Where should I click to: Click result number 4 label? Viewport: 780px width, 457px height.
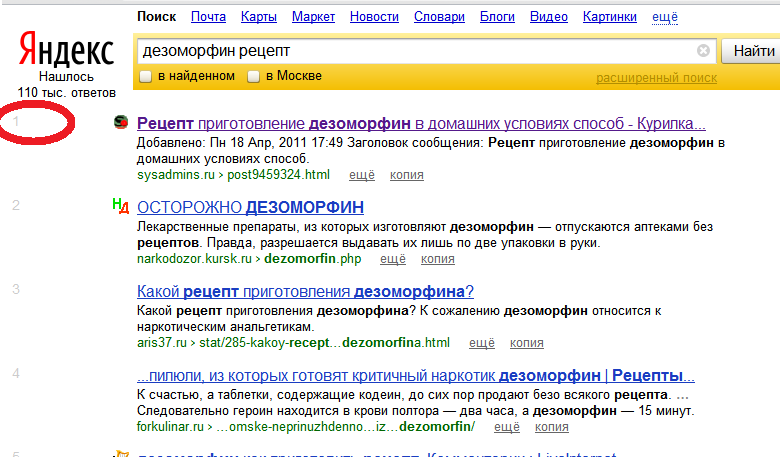pos(16,373)
